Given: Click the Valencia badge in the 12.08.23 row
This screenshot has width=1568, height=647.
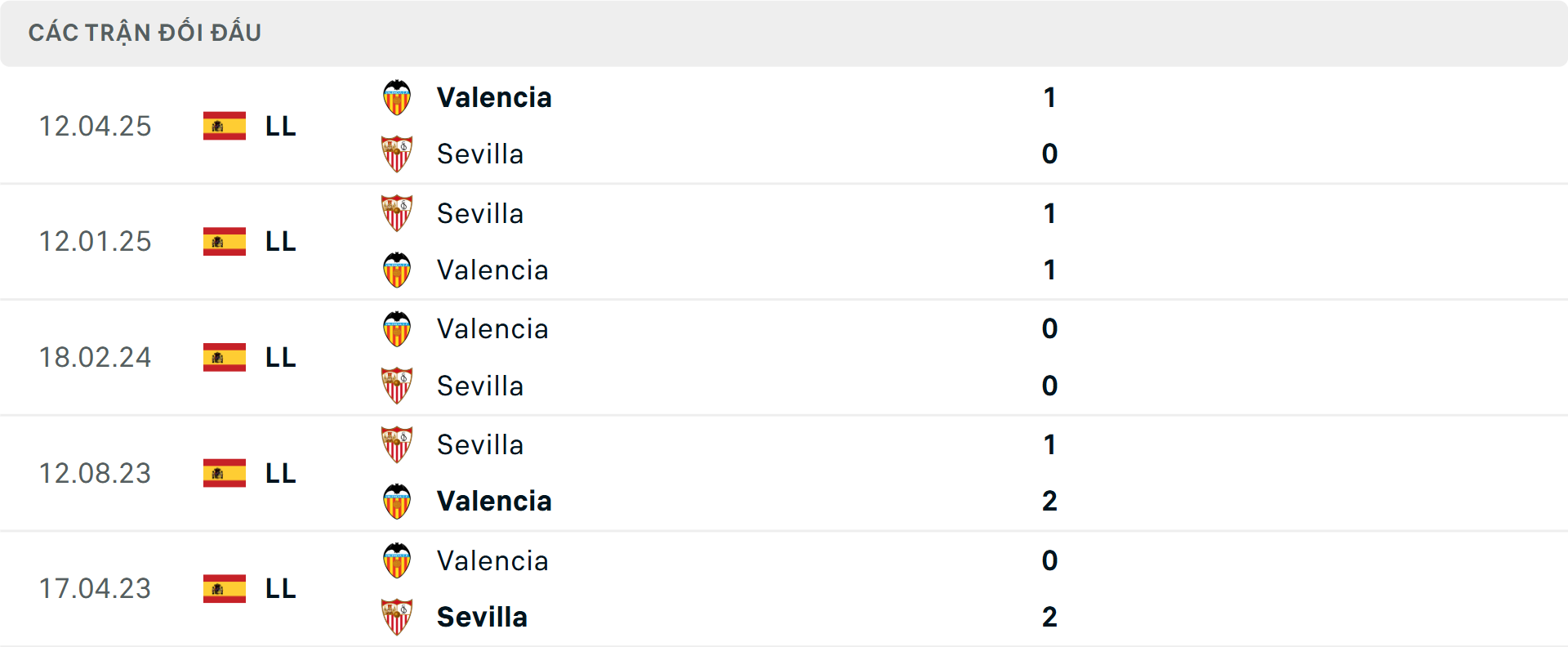Looking at the screenshot, I should pos(398,501).
